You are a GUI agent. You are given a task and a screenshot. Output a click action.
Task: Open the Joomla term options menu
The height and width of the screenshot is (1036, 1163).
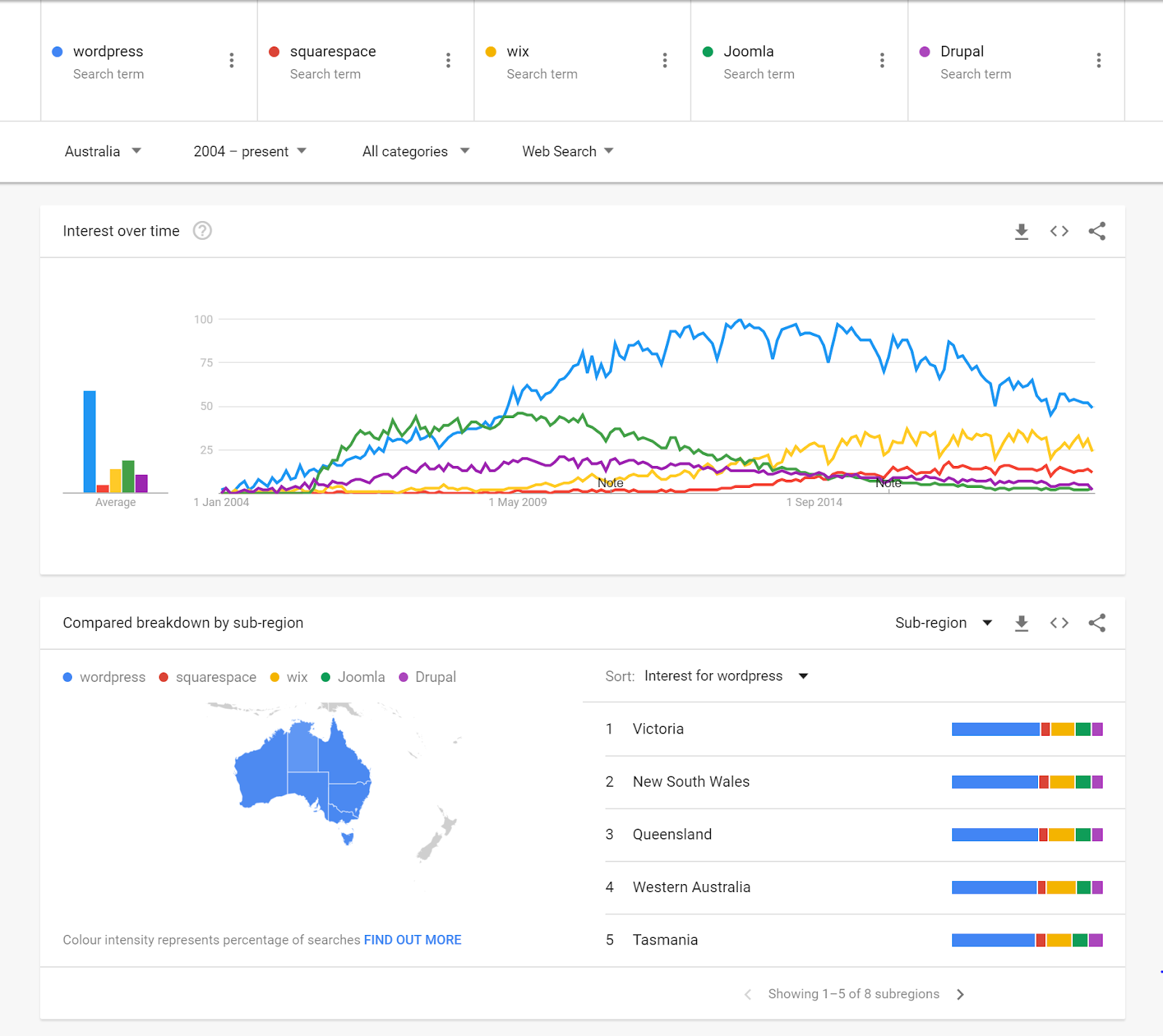coord(882,60)
